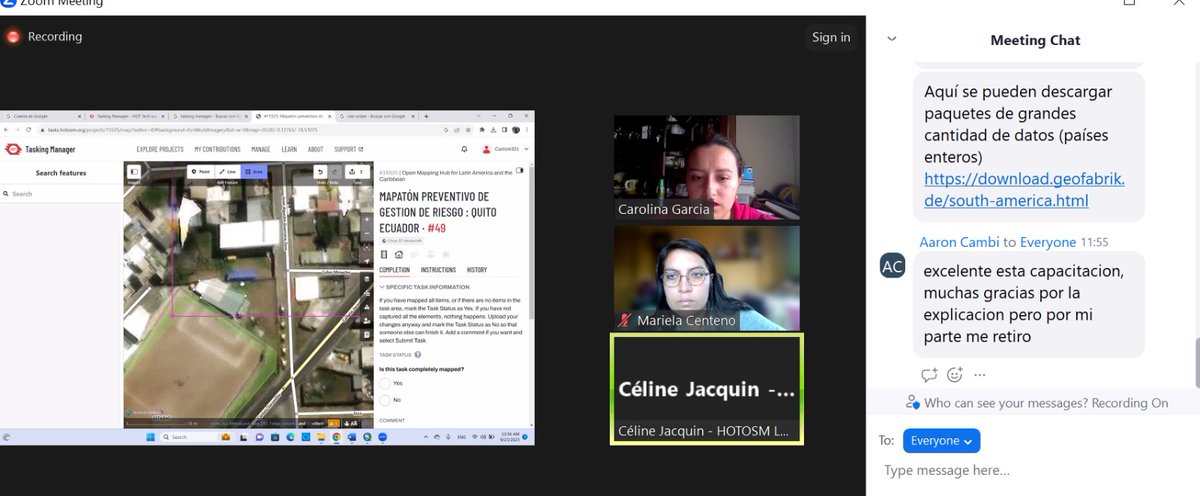Click the Redo arrow in editor
Screen dimensions: 1200x496
pos(334,171)
